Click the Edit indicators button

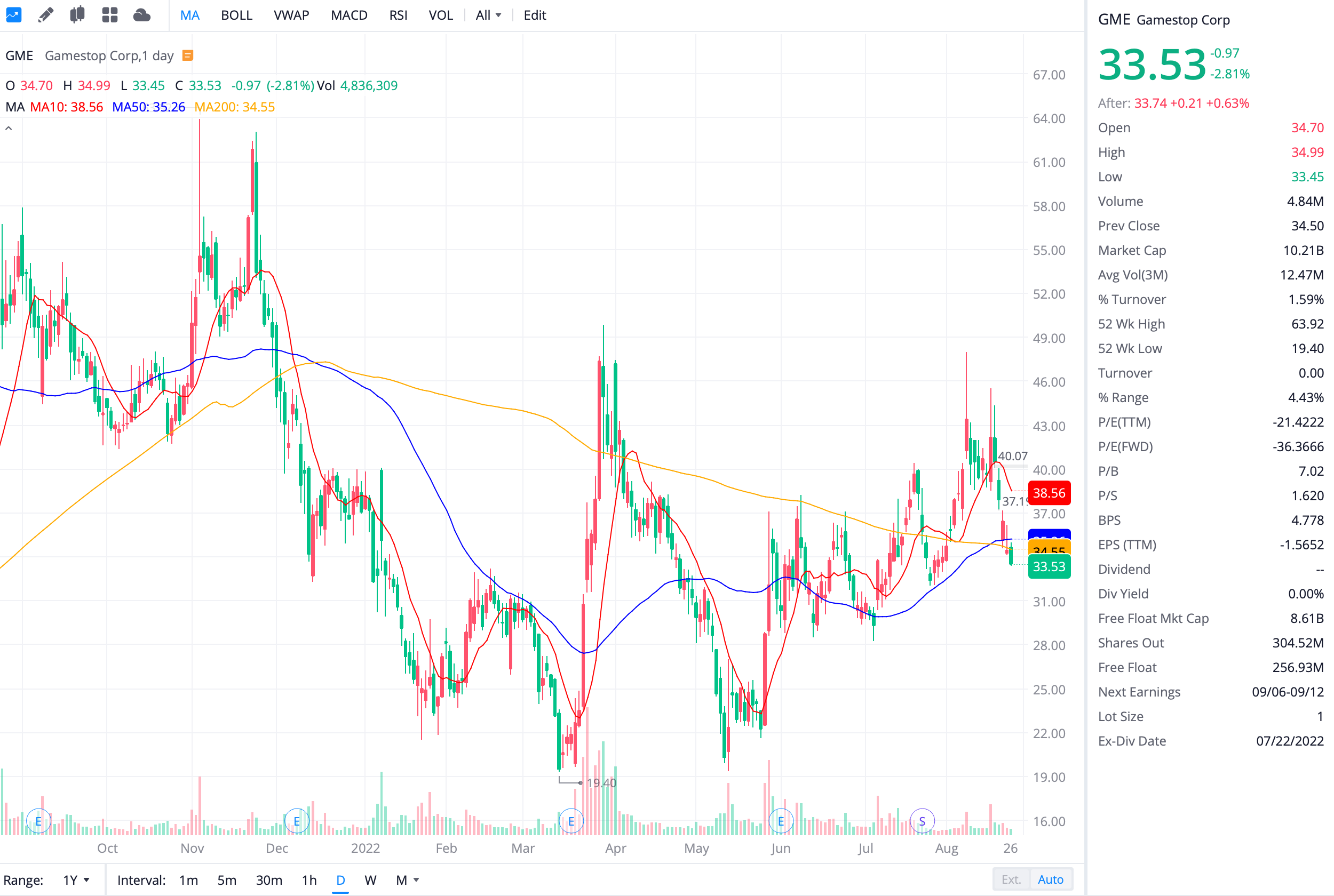(534, 15)
